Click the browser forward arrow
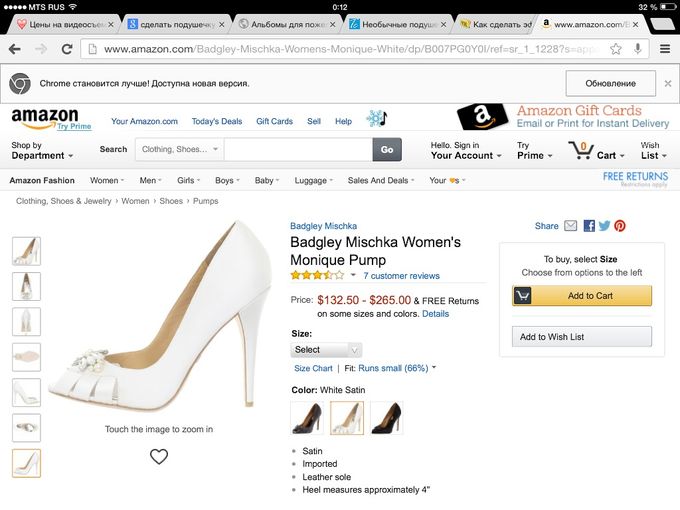This screenshot has height=510, width=680. coord(41,49)
